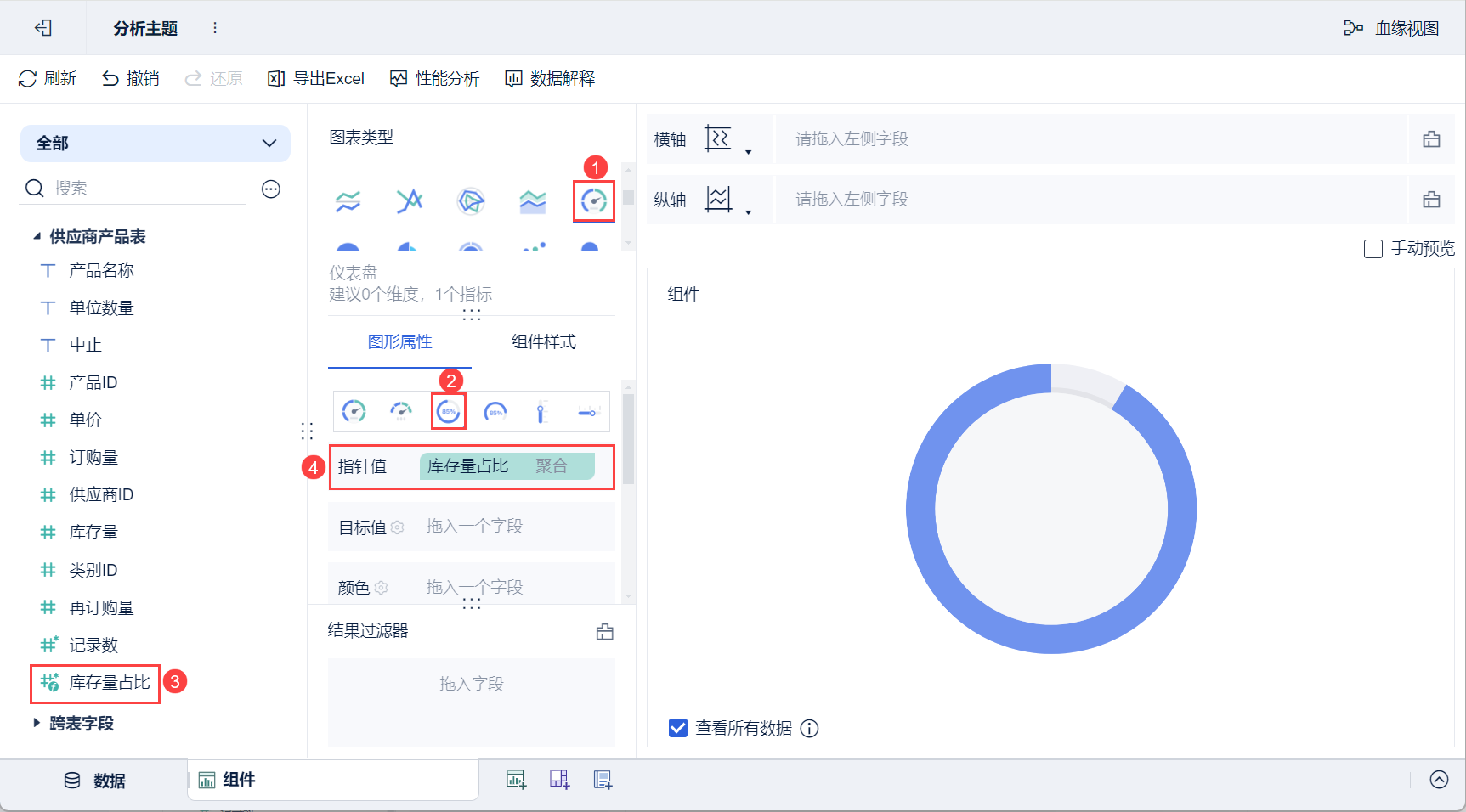1466x812 pixels.
Task: Switch to the 数据 bottom tab
Action: click(95, 781)
